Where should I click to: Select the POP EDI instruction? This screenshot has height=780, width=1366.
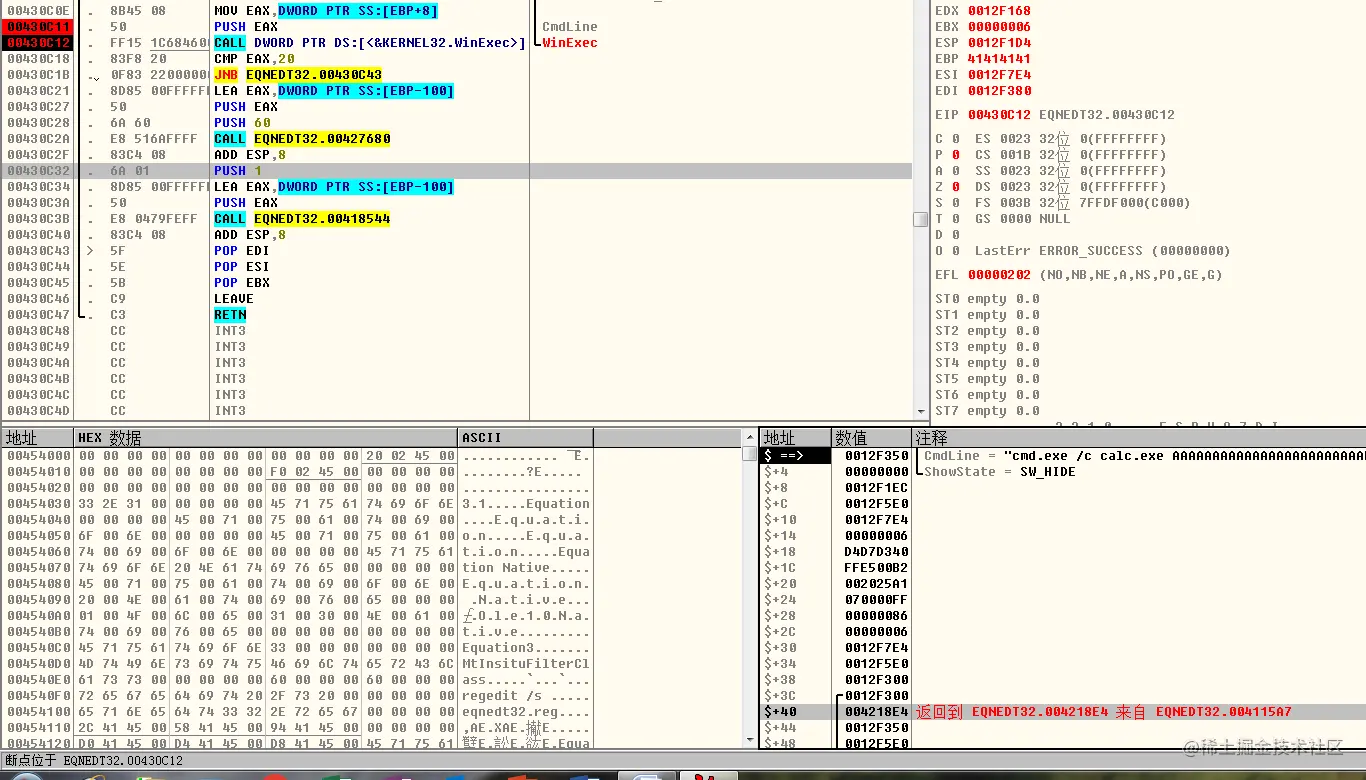[242, 251]
